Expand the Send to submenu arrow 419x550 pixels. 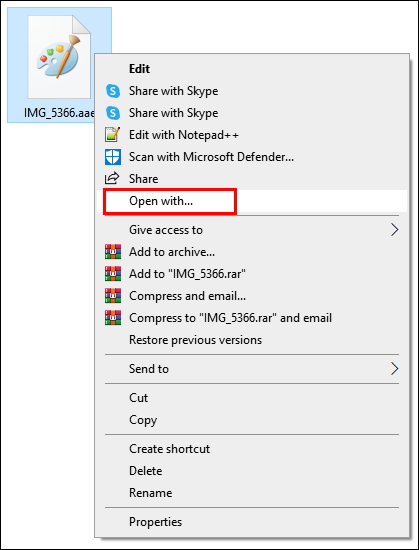point(395,369)
